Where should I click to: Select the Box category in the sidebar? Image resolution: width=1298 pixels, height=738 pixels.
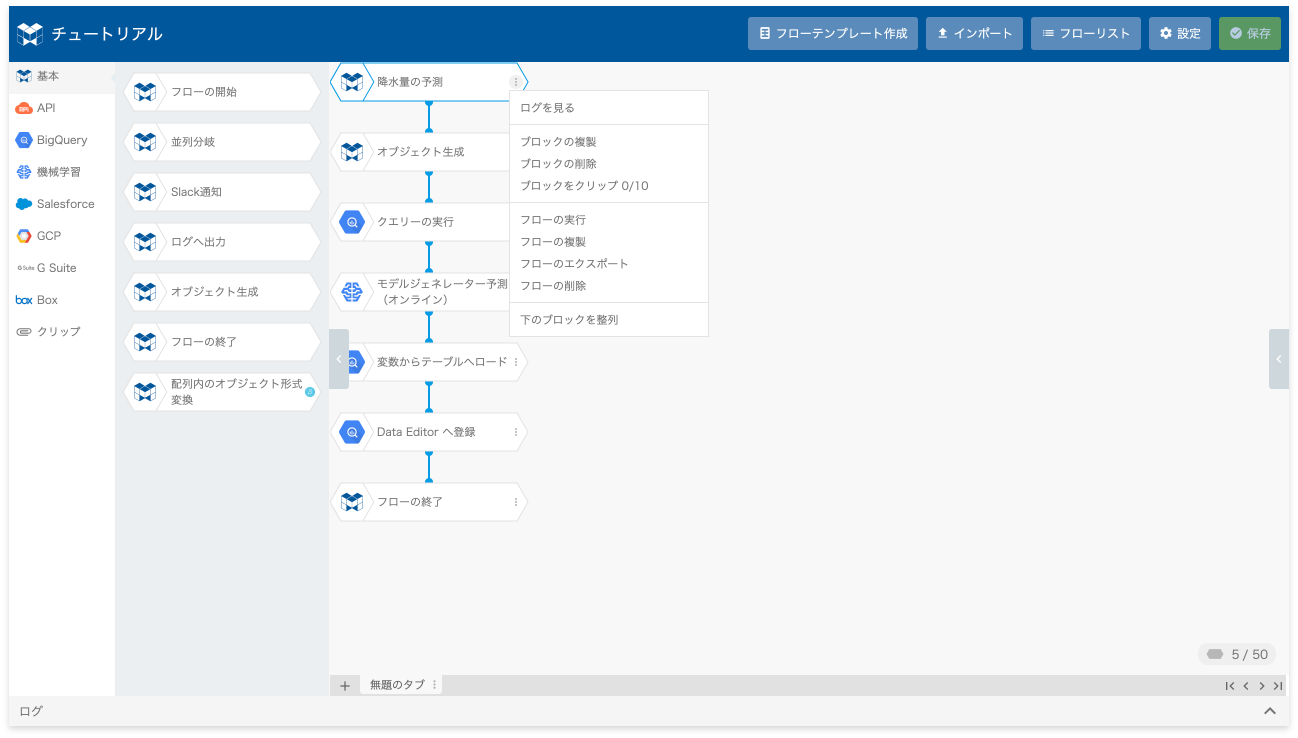tap(62, 300)
